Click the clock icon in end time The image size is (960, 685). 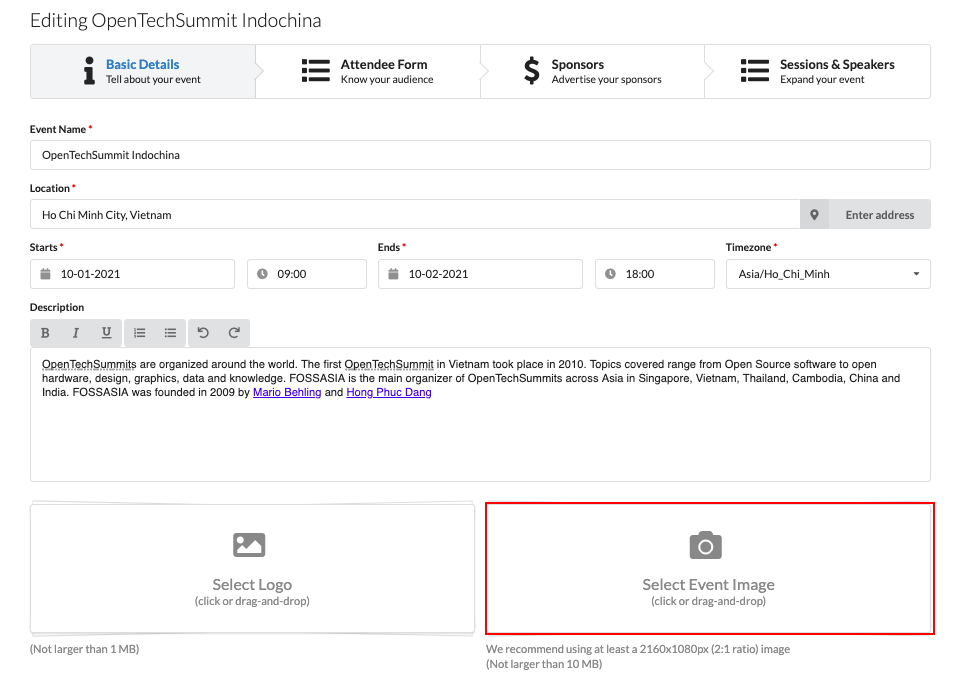[x=610, y=274]
